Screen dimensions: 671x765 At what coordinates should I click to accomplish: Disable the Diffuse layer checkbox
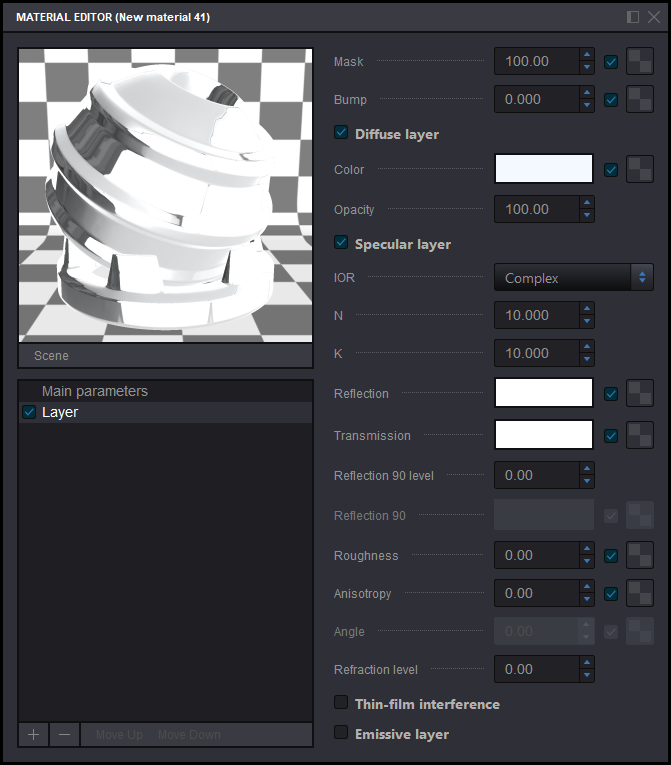(x=341, y=133)
